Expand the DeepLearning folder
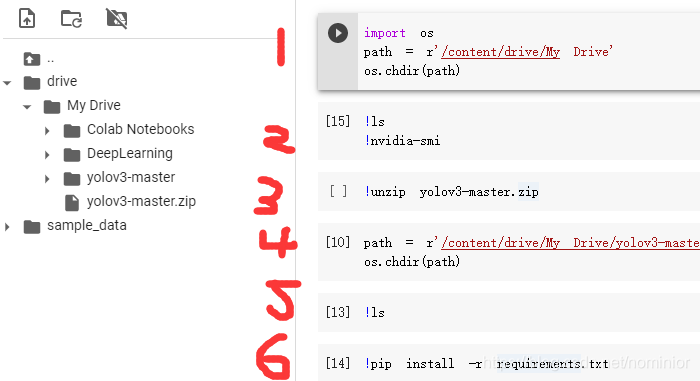The image size is (700, 381). [47, 155]
